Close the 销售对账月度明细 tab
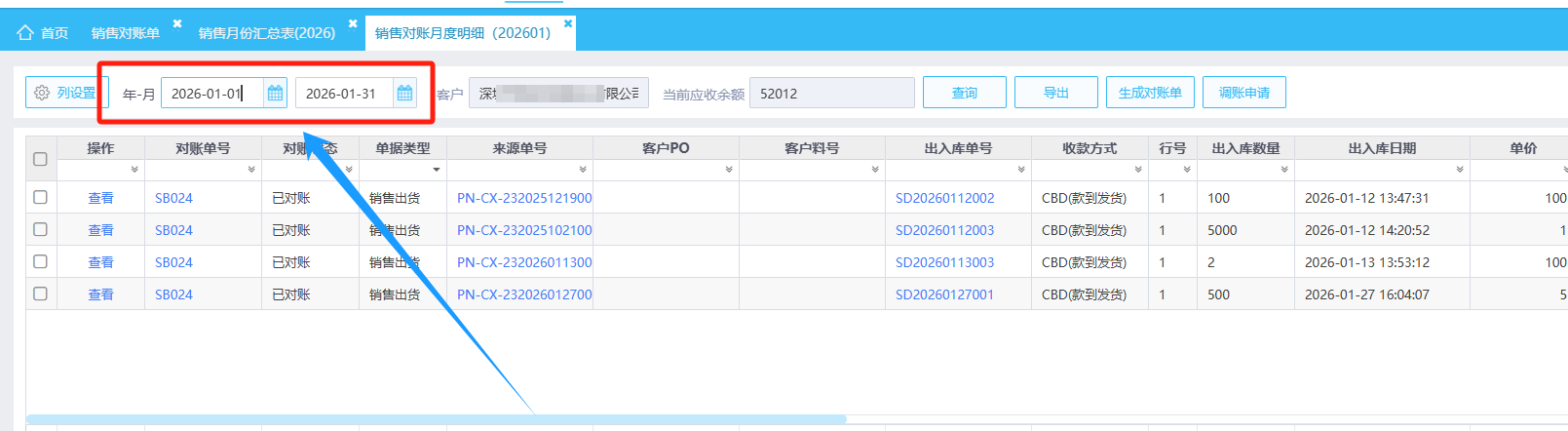The width and height of the screenshot is (1568, 431). [x=568, y=23]
